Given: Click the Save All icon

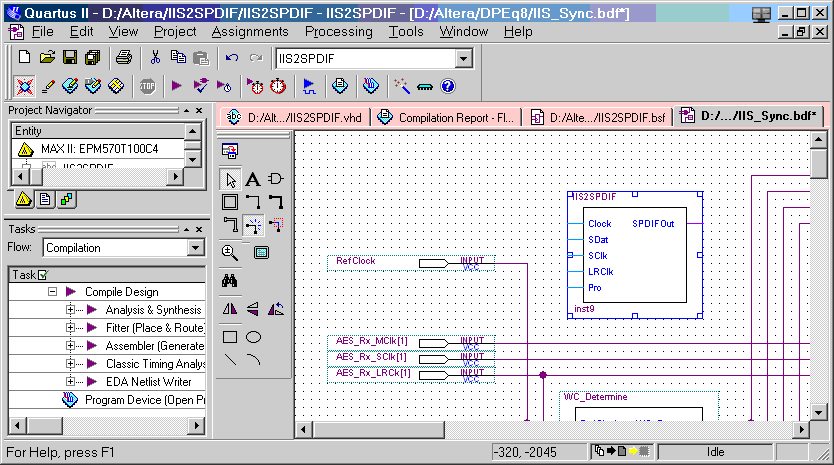Looking at the screenshot, I should click(93, 57).
